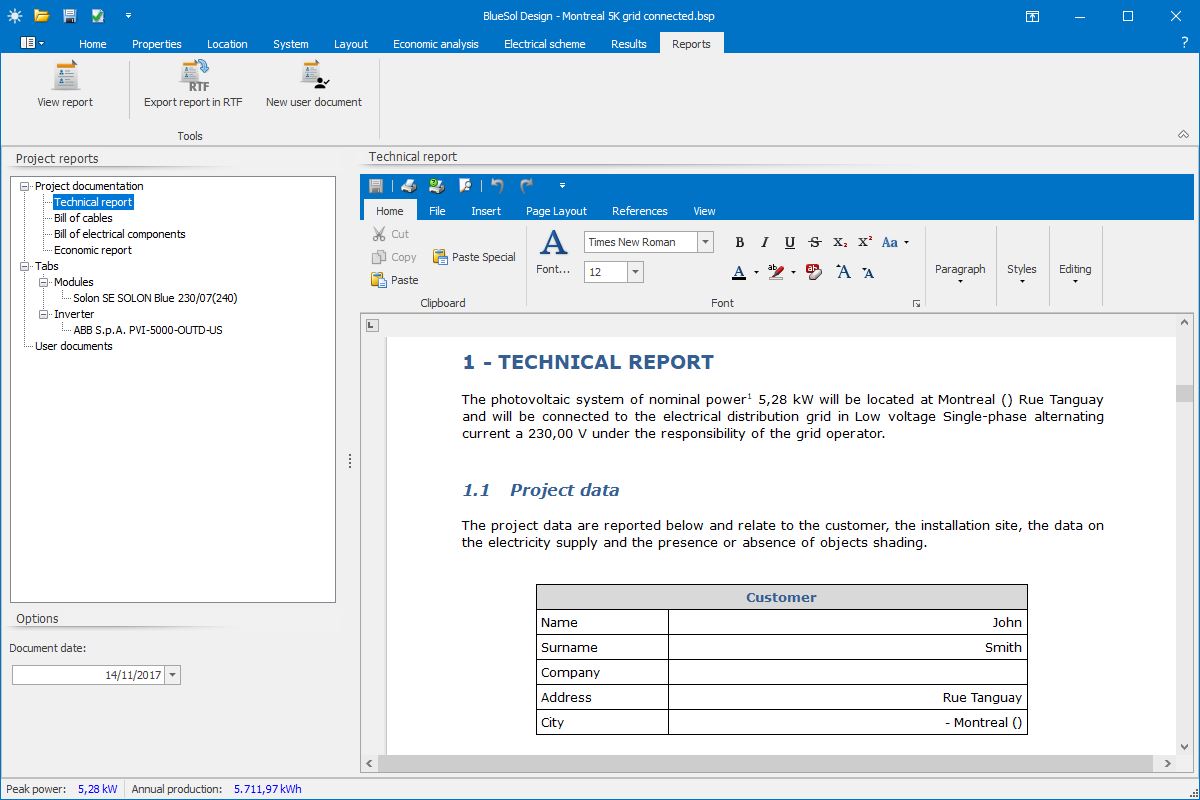The width and height of the screenshot is (1200, 800).
Task: Clear formatting with eraser icon
Action: click(x=814, y=272)
